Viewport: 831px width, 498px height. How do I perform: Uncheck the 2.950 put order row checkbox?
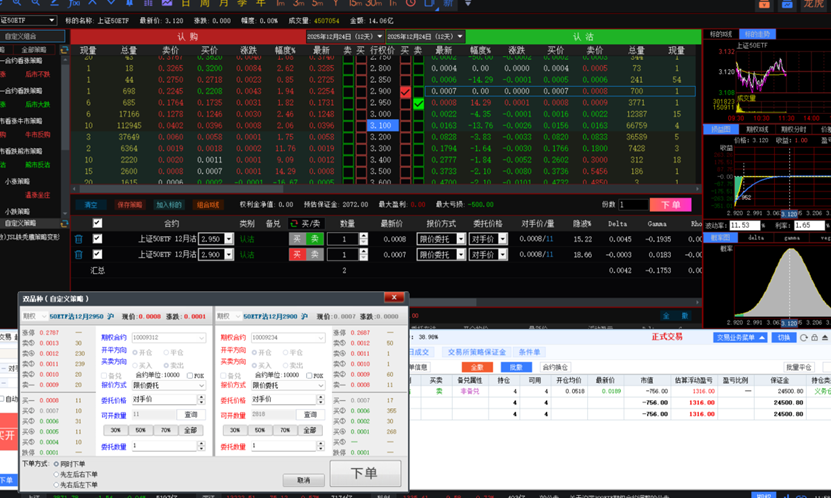pyautogui.click(x=97, y=238)
